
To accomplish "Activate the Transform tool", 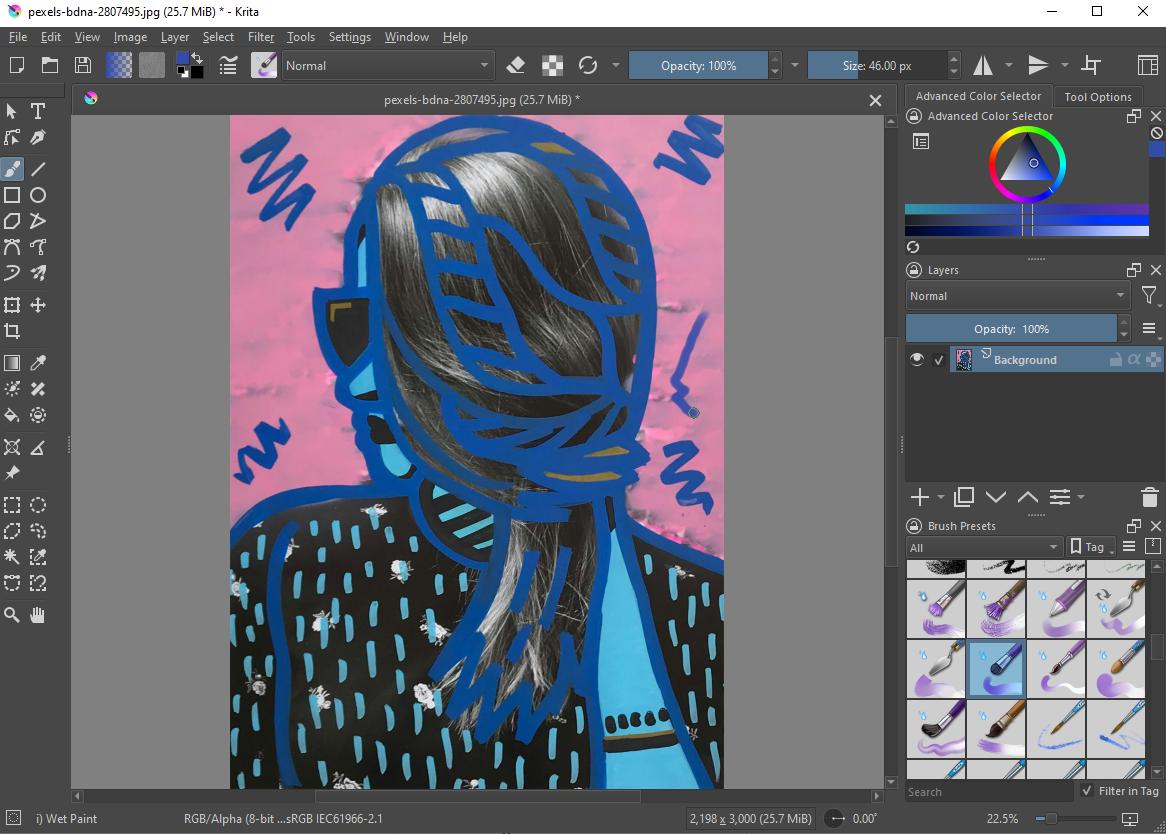I will point(12,305).
